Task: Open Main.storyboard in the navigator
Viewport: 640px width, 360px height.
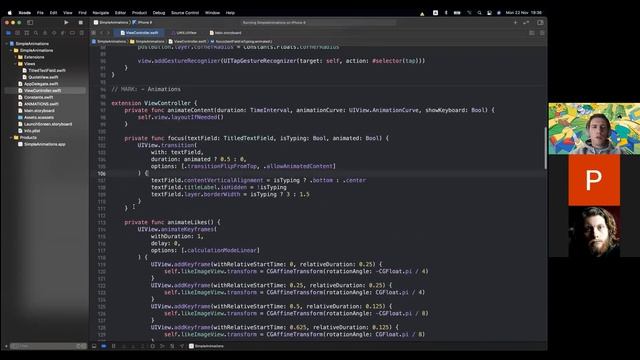Action: 36,111
